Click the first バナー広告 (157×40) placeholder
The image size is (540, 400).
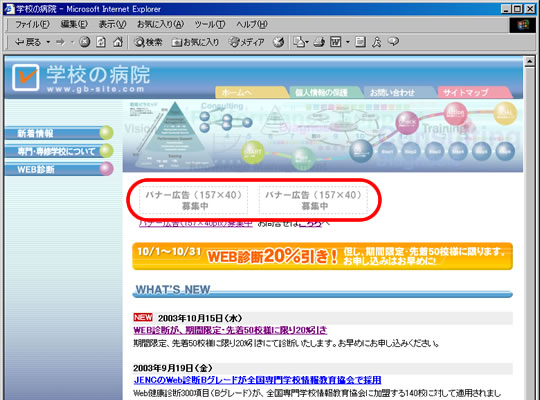[x=193, y=200]
